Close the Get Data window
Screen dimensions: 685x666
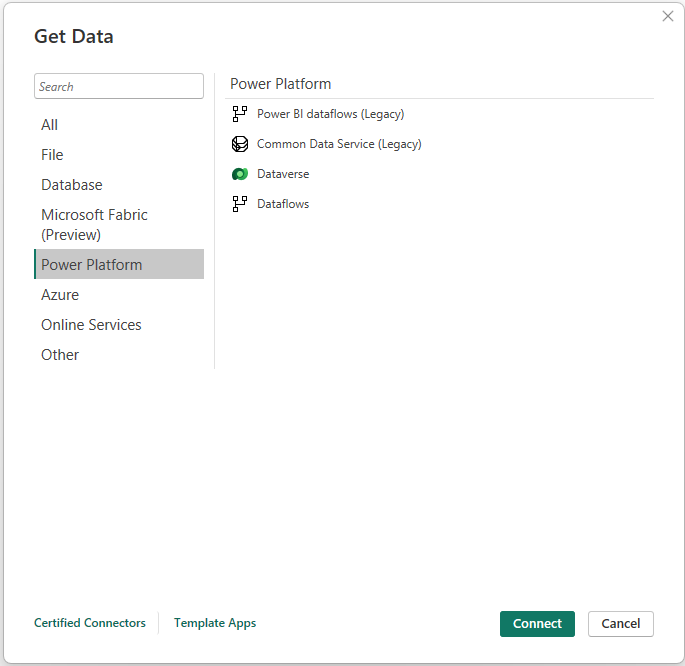pyautogui.click(x=668, y=16)
